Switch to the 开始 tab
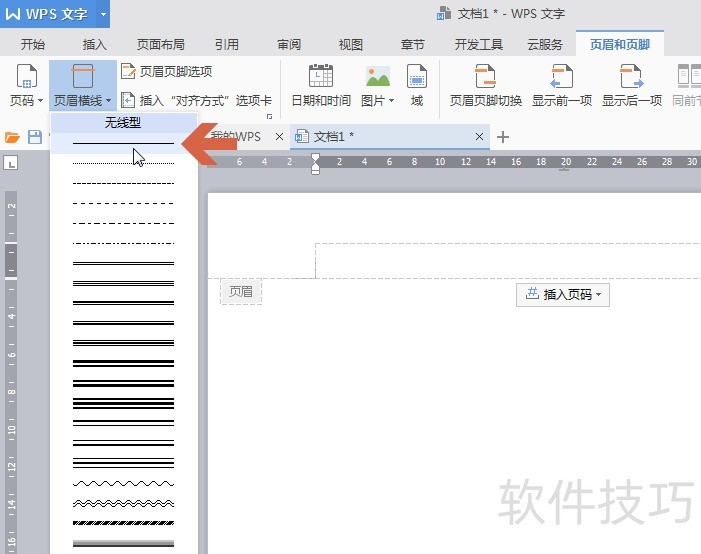 pos(33,44)
